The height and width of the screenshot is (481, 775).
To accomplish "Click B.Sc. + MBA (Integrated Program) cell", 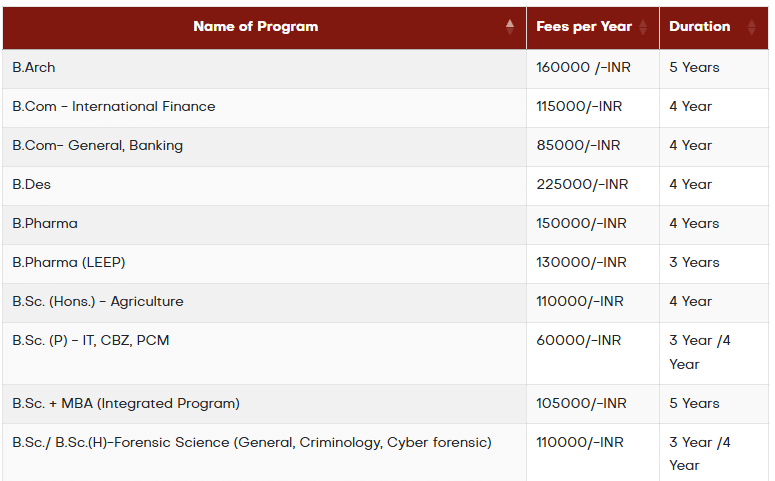I will 126,404.
